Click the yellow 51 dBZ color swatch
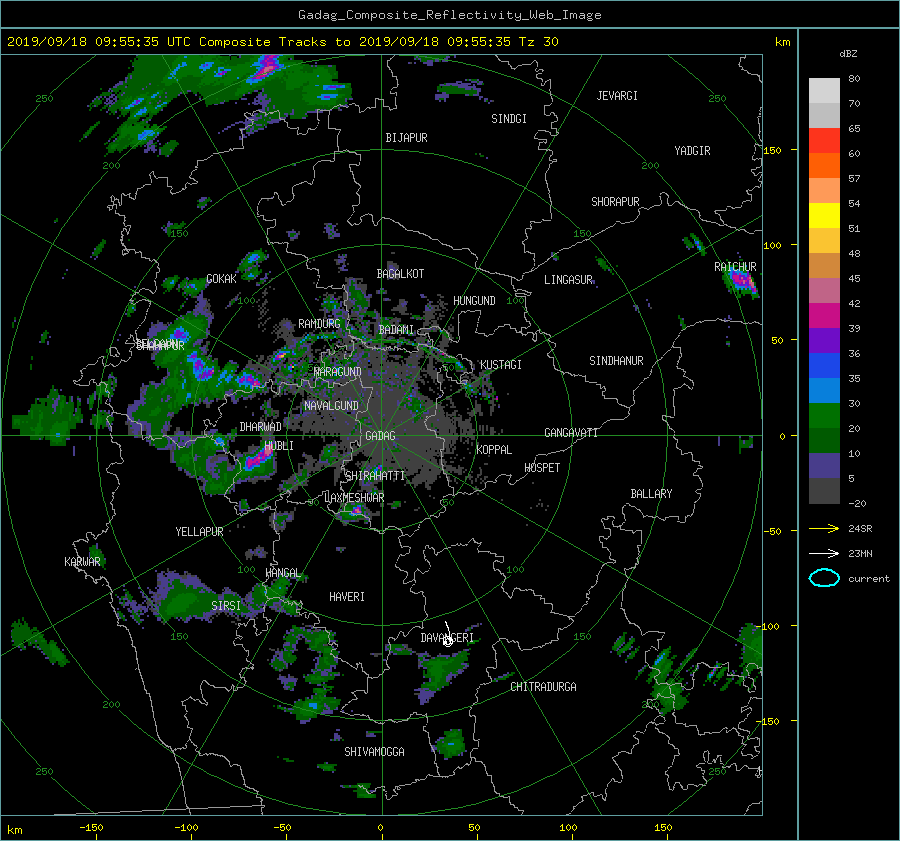 (824, 216)
